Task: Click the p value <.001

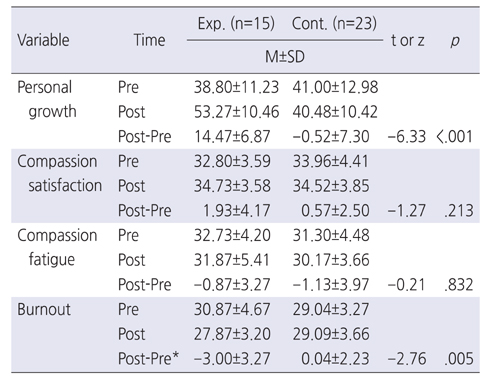Action: coord(455,136)
